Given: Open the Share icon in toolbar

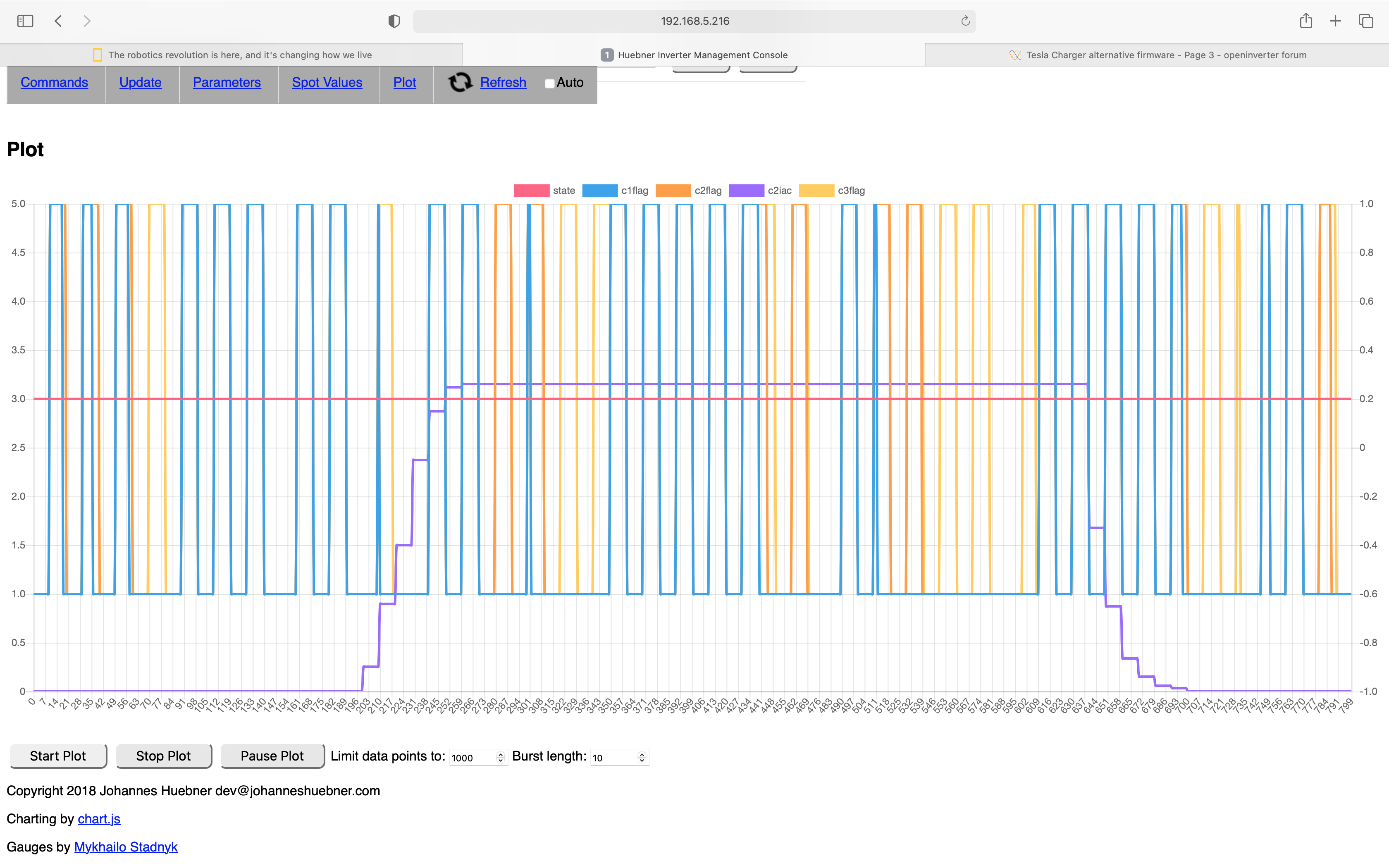Looking at the screenshot, I should [1306, 21].
